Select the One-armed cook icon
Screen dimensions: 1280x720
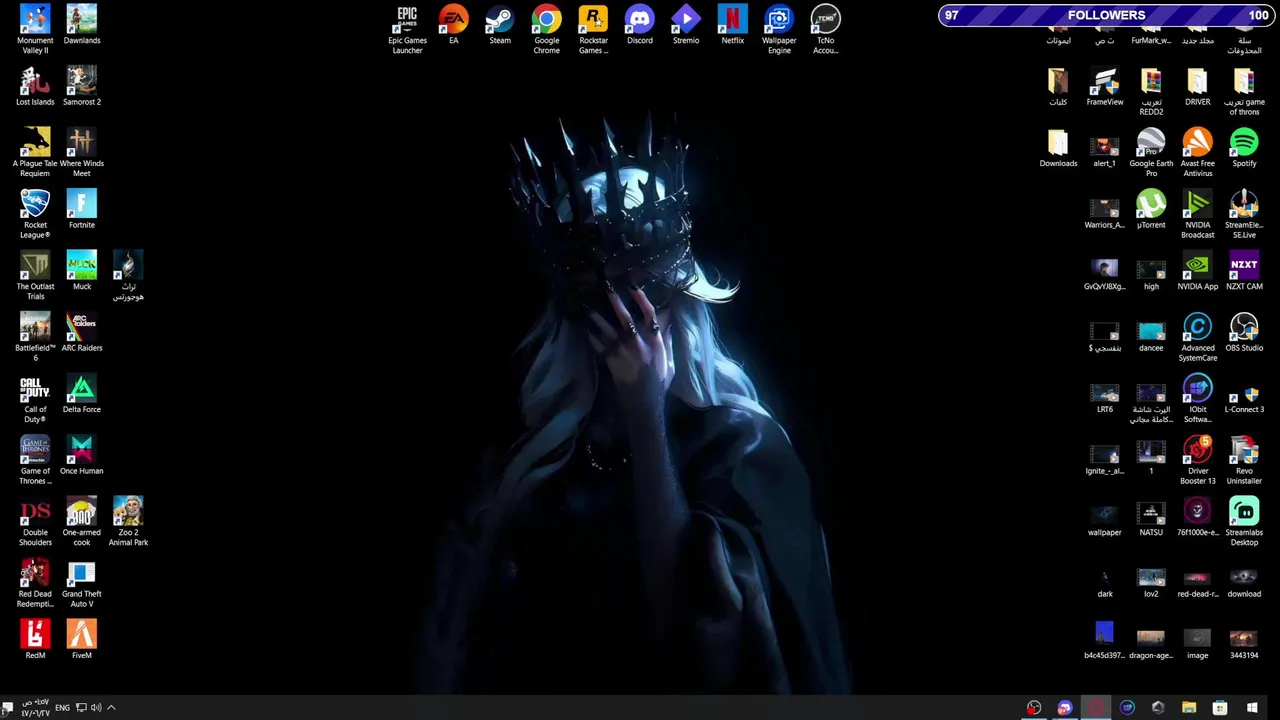pyautogui.click(x=82, y=521)
